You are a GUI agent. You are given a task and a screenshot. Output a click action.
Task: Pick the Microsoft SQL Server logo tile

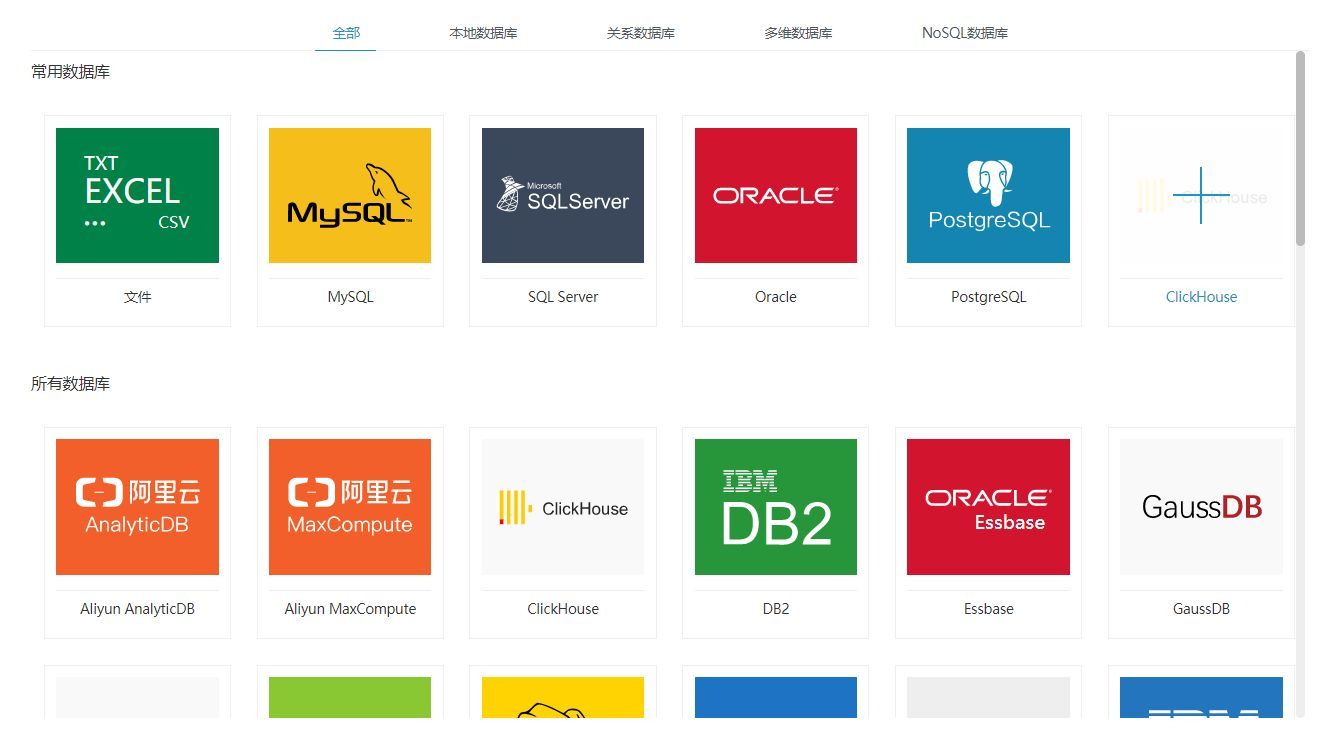click(563, 195)
